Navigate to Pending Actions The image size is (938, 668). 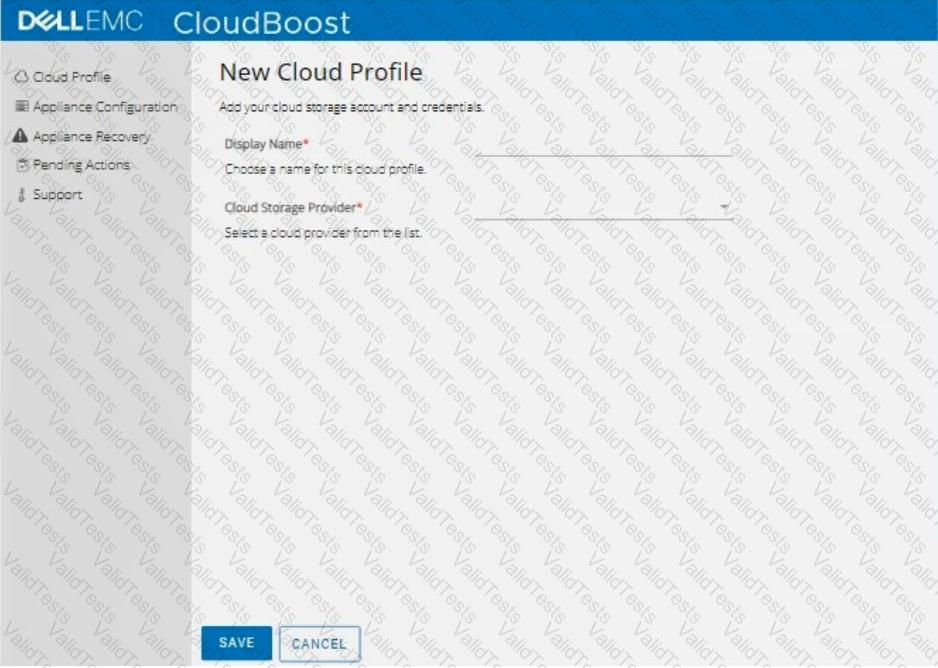click(x=81, y=165)
